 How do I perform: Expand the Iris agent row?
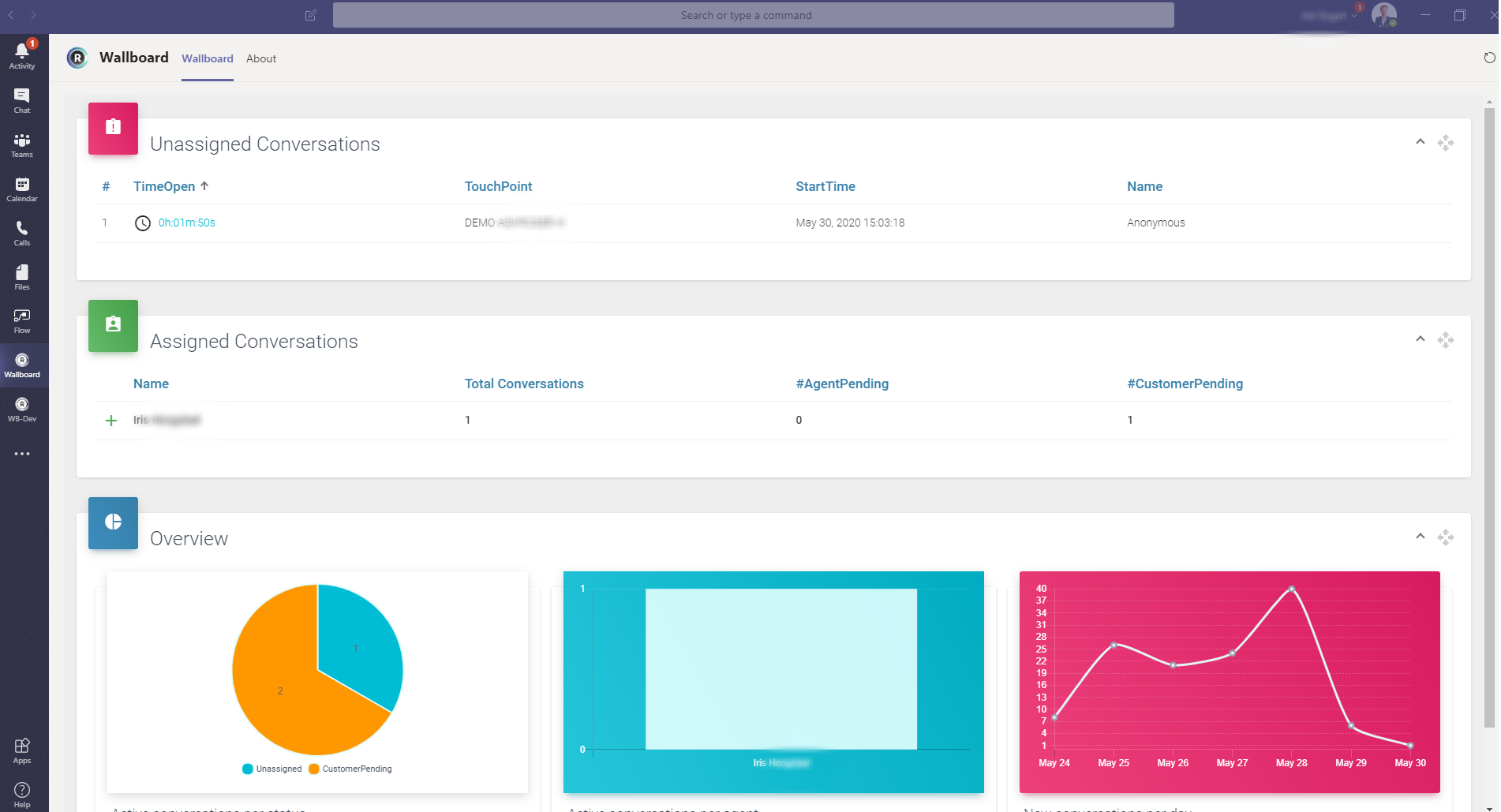(111, 421)
